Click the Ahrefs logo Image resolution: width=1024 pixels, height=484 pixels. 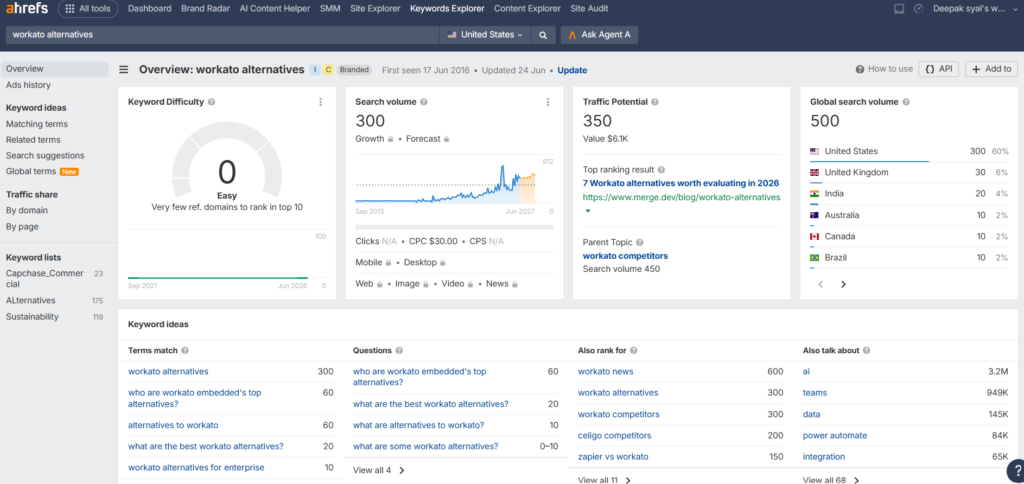point(27,8)
